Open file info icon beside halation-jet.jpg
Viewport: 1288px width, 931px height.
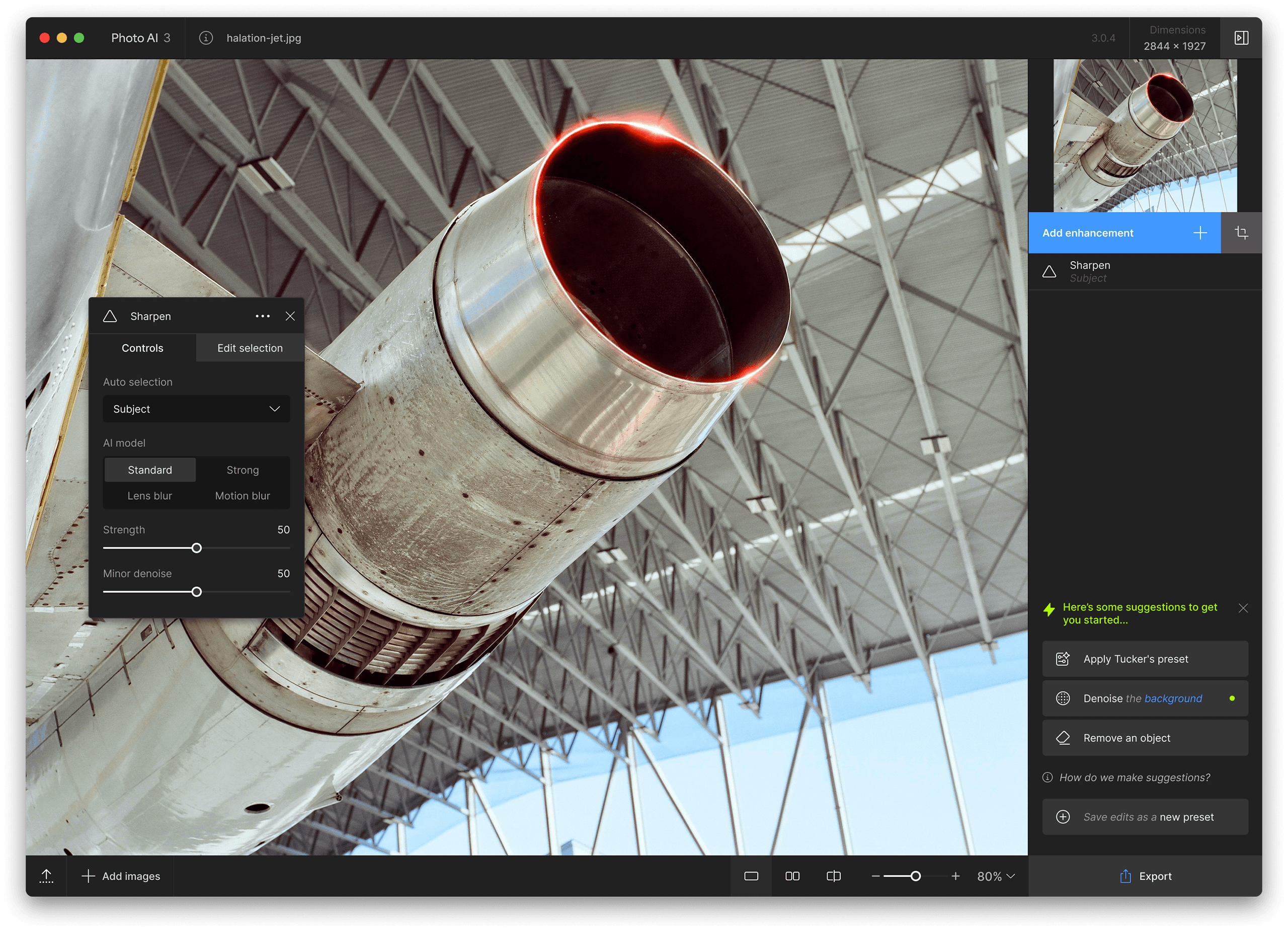pyautogui.click(x=206, y=37)
